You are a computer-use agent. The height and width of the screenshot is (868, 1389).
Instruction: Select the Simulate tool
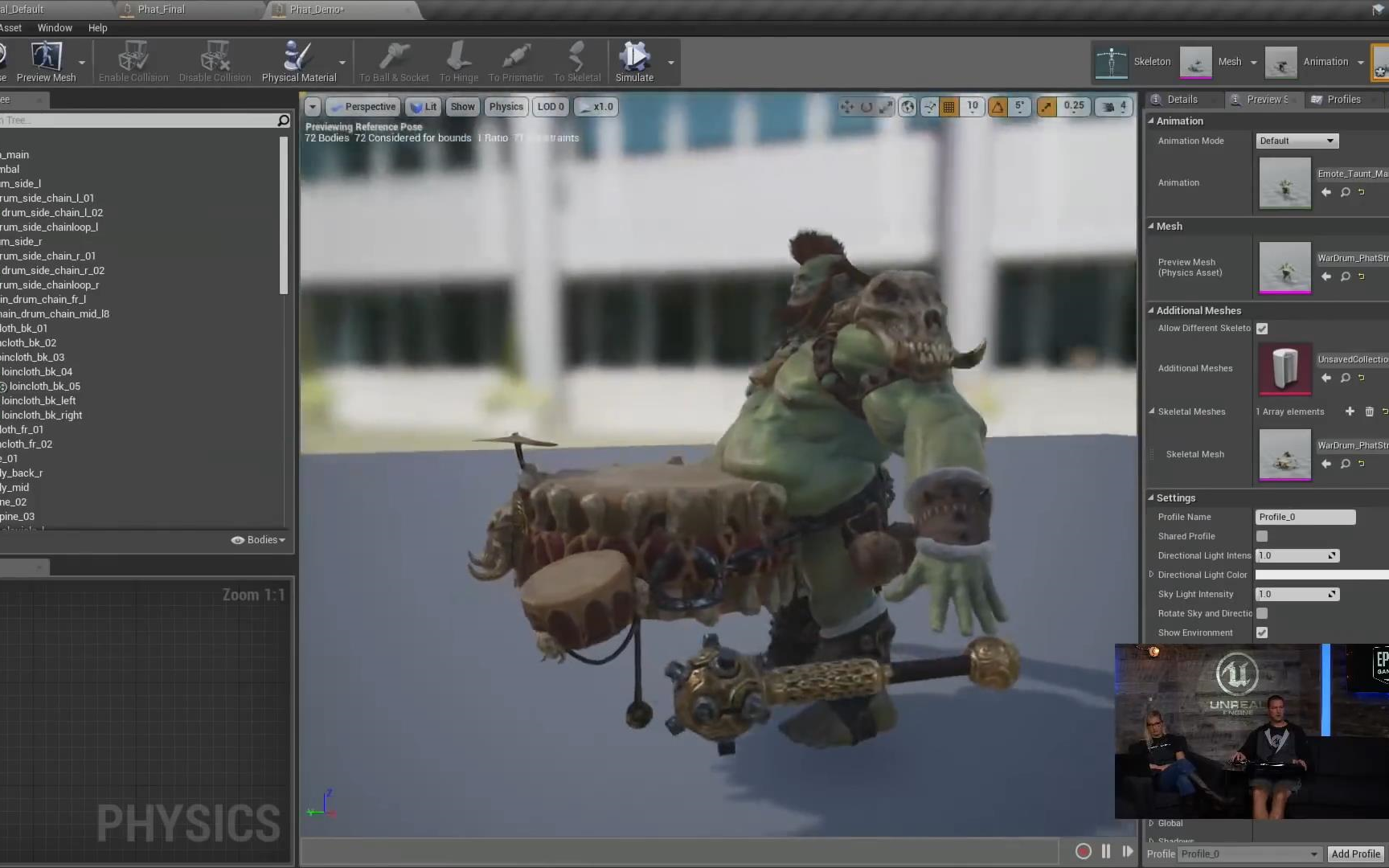pos(635,60)
